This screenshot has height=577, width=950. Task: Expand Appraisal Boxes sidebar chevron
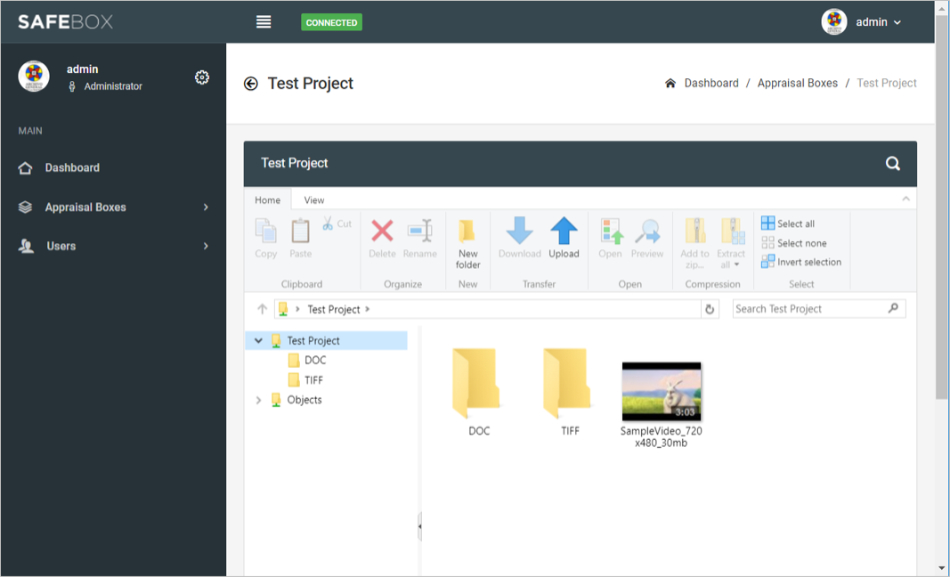(206, 207)
